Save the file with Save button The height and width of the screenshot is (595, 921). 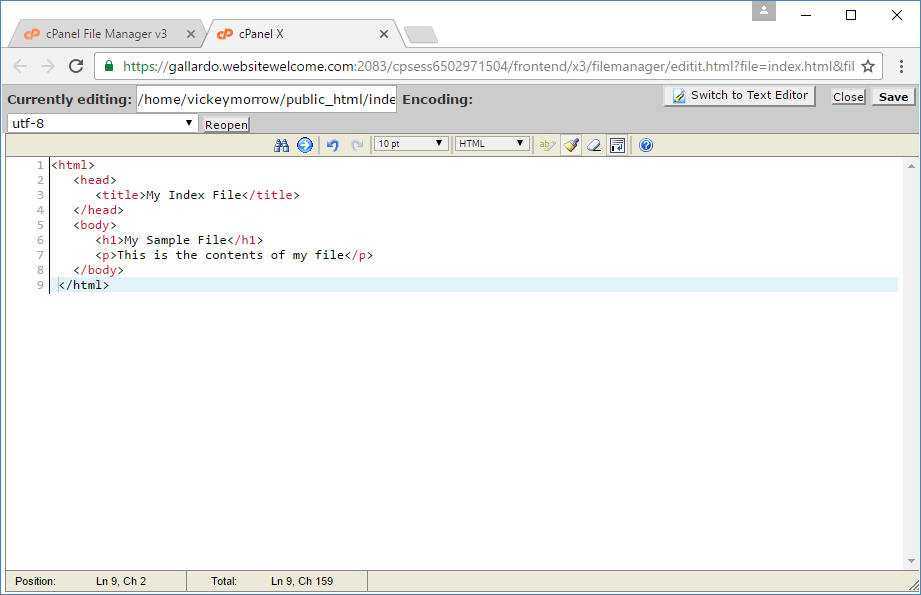point(893,97)
